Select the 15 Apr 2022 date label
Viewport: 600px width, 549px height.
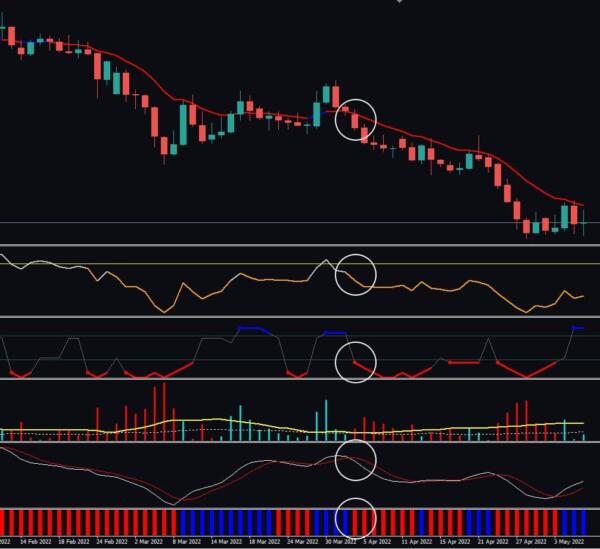tap(455, 542)
